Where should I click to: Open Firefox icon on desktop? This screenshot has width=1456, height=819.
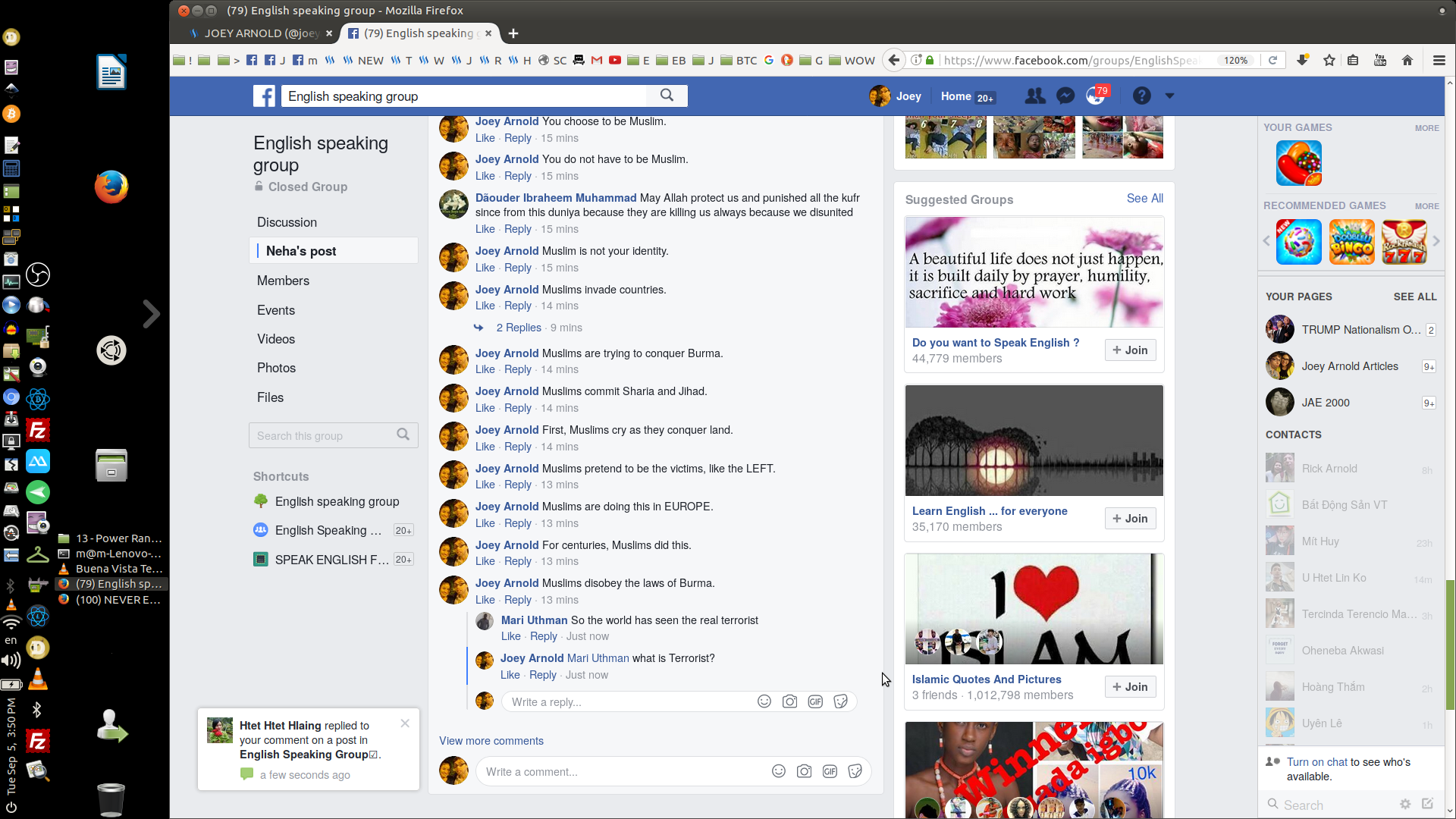pos(111,187)
